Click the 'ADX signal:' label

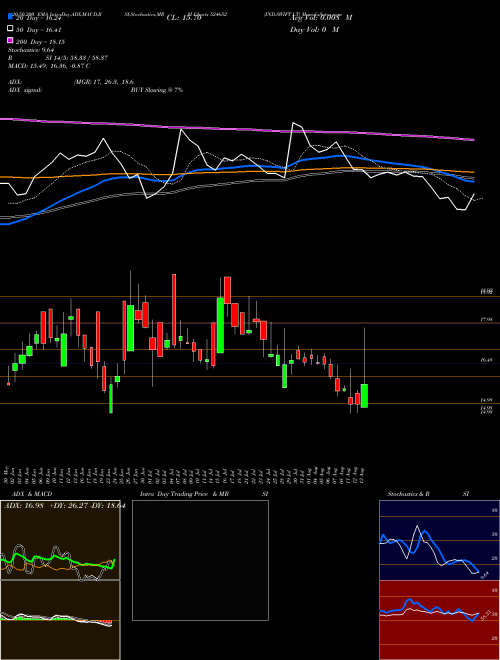pyautogui.click(x=25, y=90)
